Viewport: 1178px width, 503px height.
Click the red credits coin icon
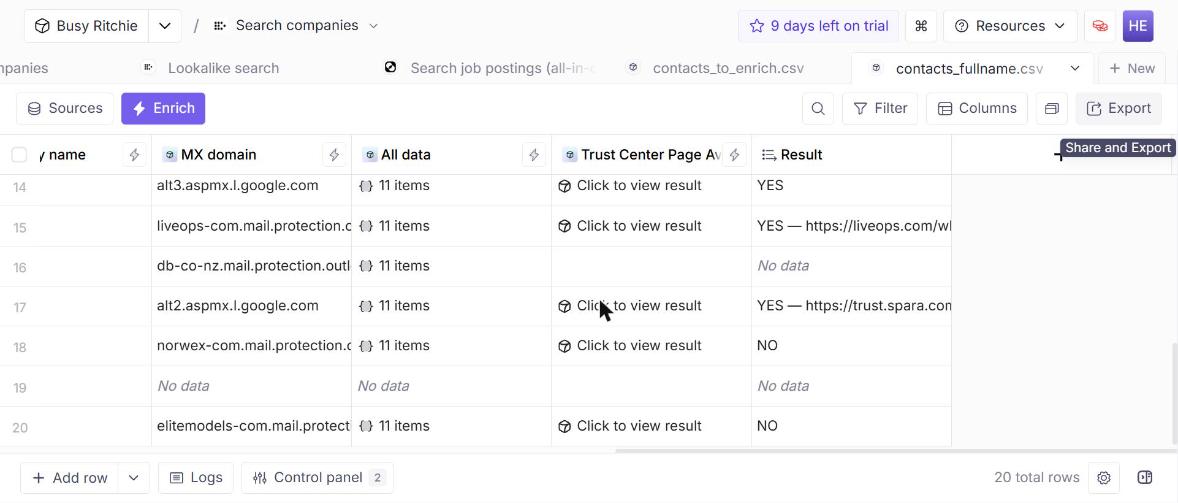click(x=1100, y=26)
